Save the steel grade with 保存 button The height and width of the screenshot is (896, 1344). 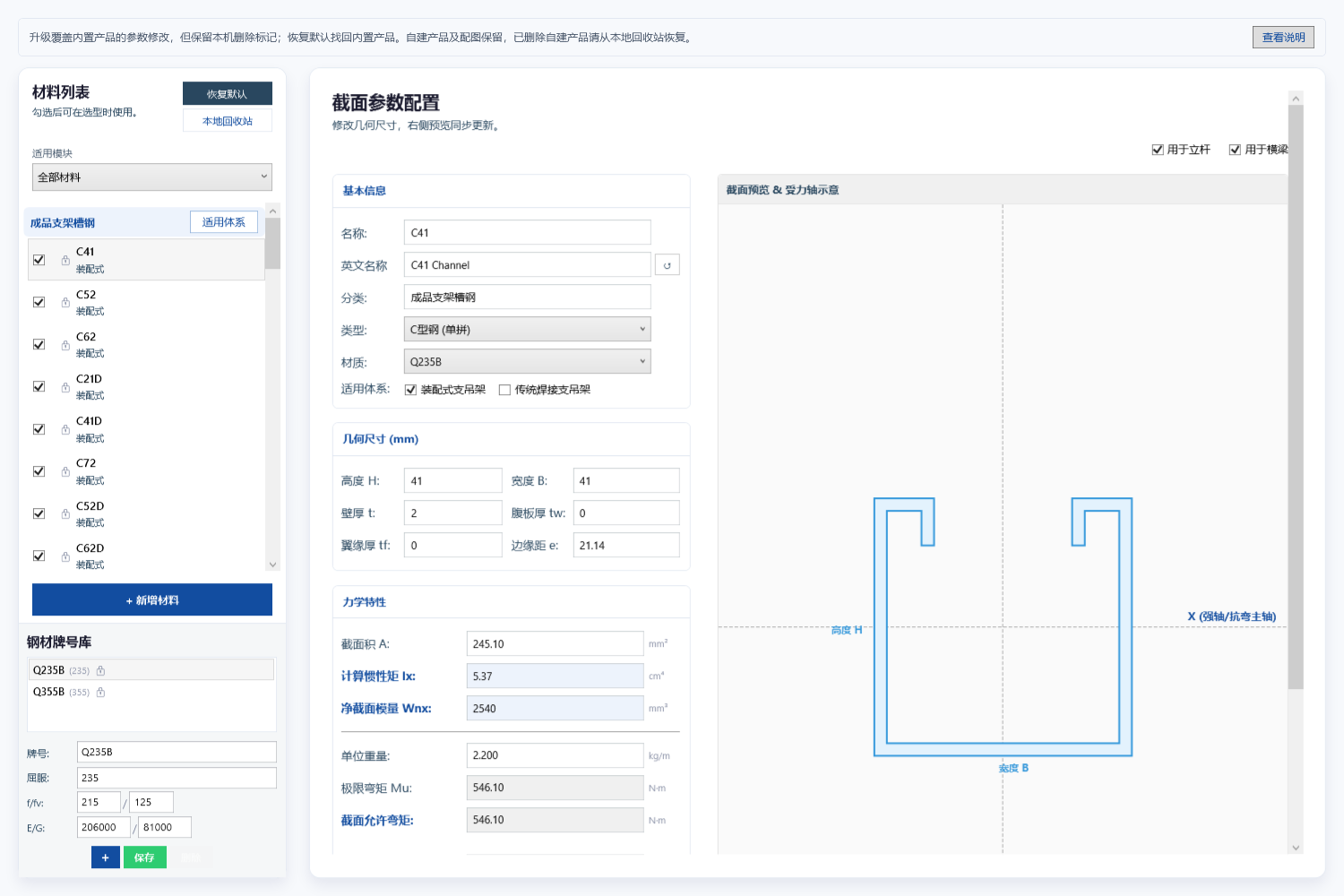144,857
